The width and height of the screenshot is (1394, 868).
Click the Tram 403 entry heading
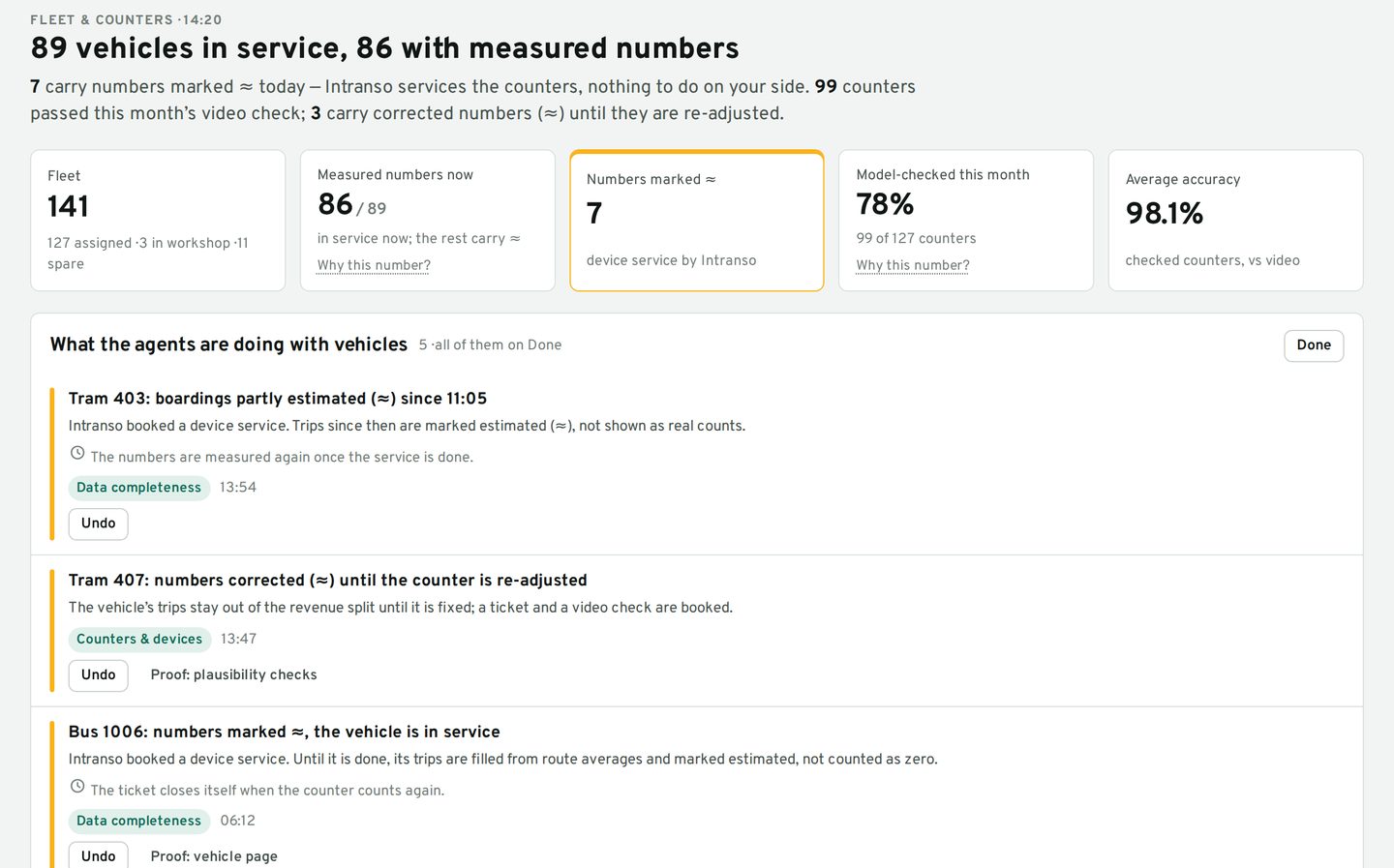[278, 399]
